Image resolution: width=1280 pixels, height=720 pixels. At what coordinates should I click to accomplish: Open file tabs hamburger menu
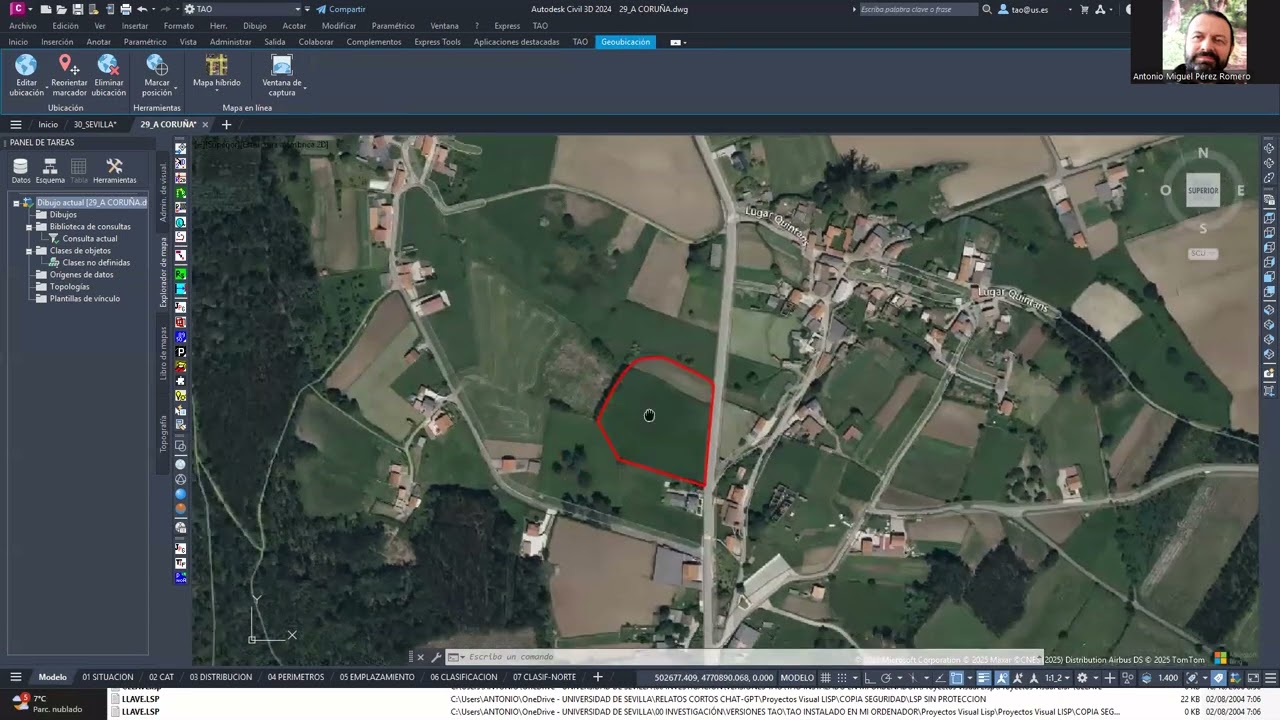click(x=15, y=125)
